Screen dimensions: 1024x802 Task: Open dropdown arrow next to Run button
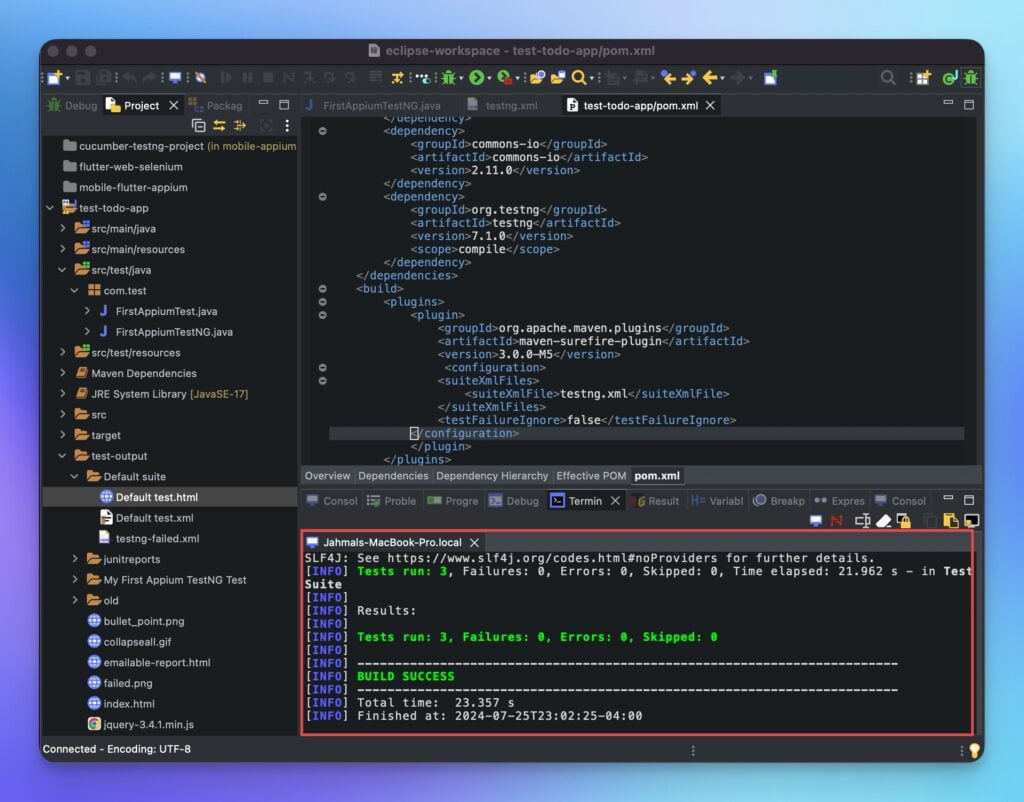(x=488, y=79)
